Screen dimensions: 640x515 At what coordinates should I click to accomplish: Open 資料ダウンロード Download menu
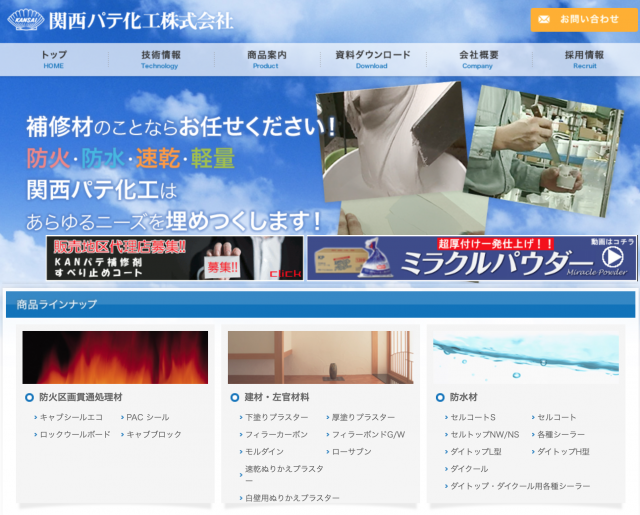(x=372, y=60)
